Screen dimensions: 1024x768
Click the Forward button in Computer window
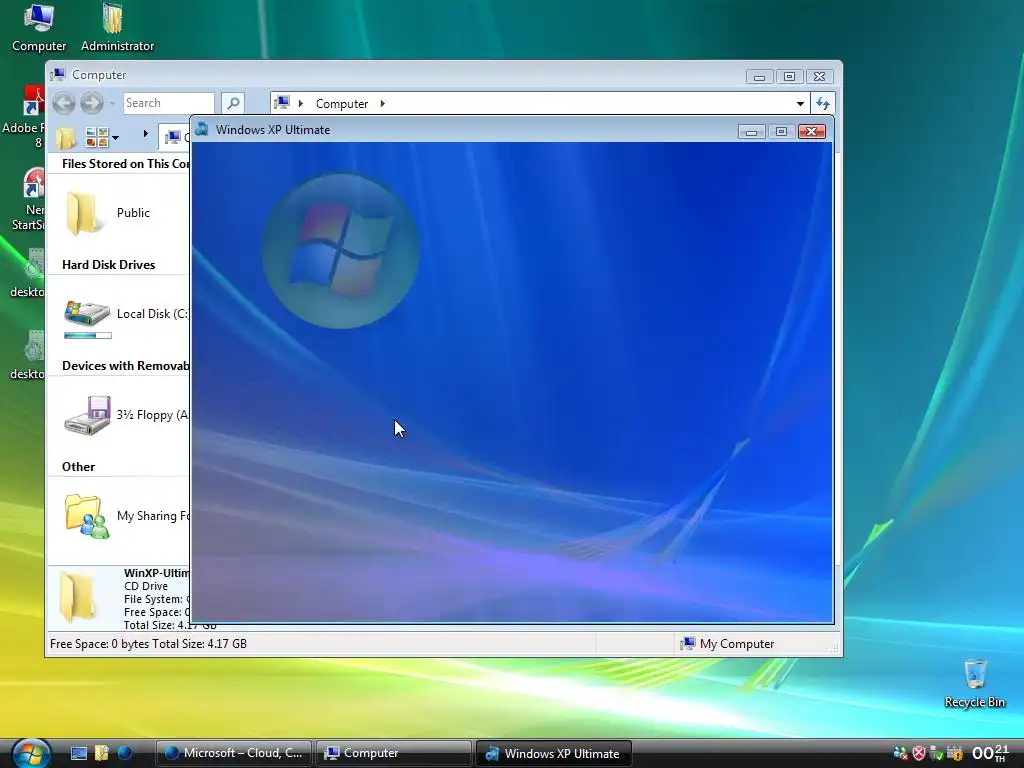click(91, 103)
